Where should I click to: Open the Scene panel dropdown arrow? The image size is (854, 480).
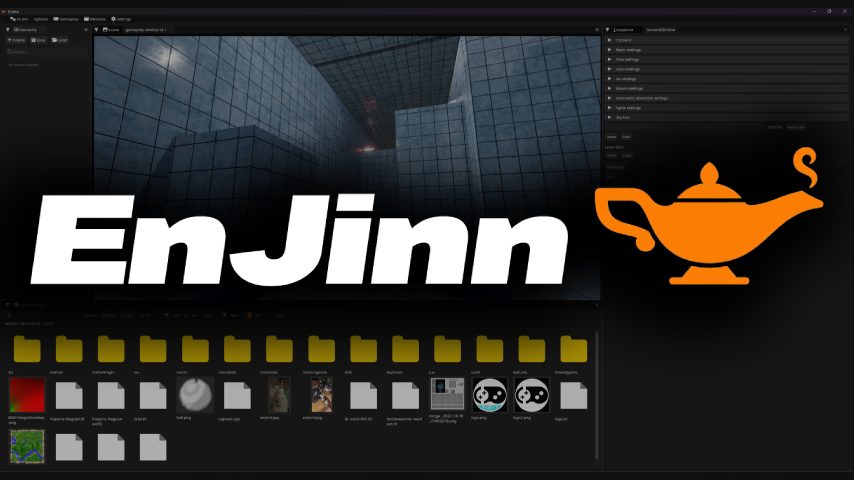96,30
